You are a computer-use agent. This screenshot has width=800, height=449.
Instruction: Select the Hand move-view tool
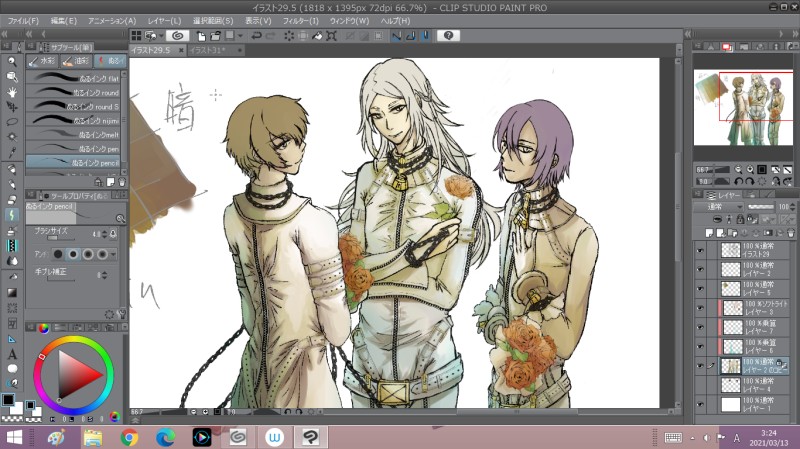[12, 92]
